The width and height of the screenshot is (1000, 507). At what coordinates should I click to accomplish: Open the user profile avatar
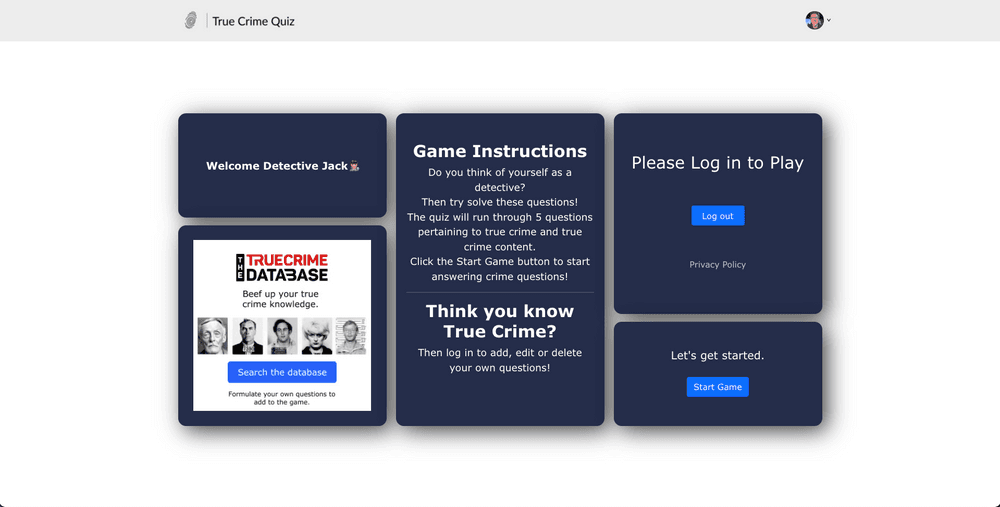pos(814,20)
